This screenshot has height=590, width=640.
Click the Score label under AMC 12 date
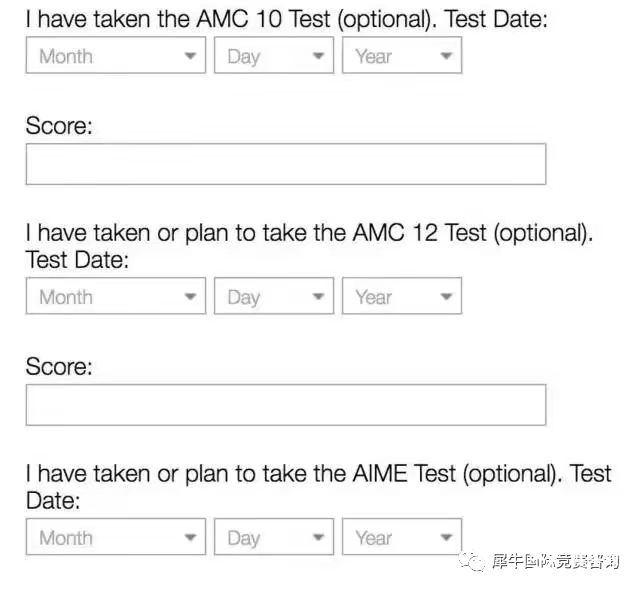coord(59,367)
